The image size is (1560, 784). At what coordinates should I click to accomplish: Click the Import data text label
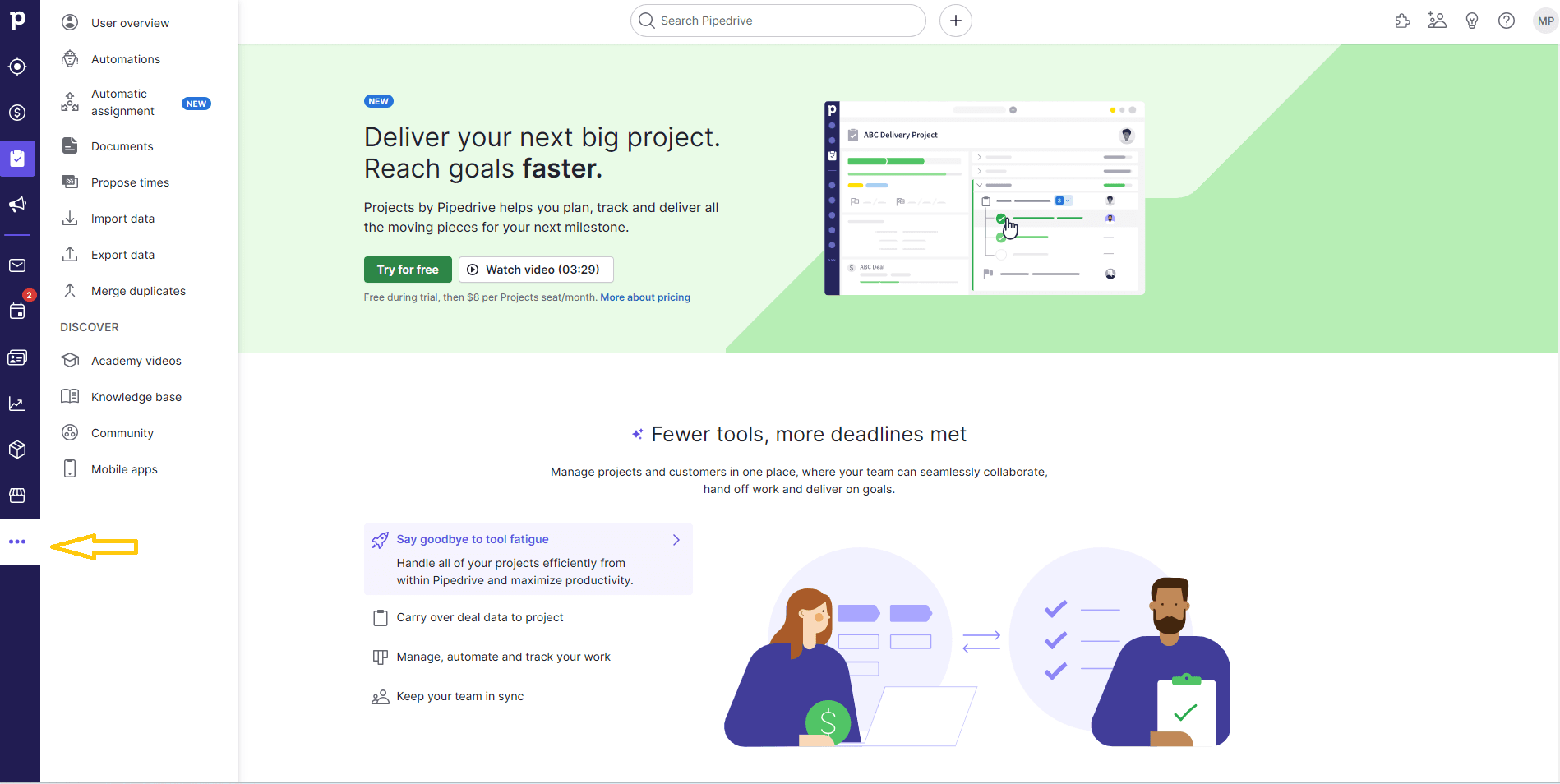[123, 219]
